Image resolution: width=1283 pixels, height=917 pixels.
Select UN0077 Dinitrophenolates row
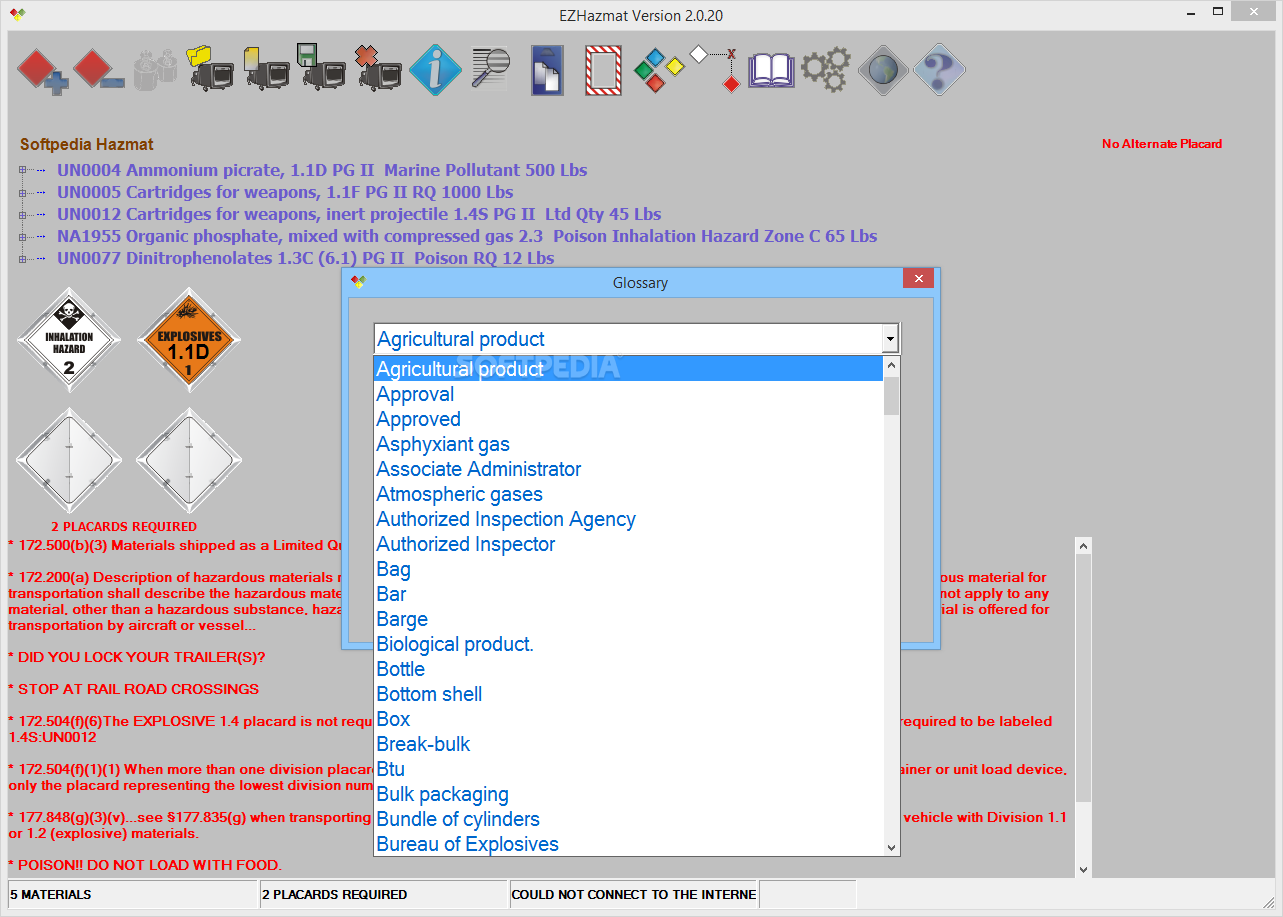[305, 258]
